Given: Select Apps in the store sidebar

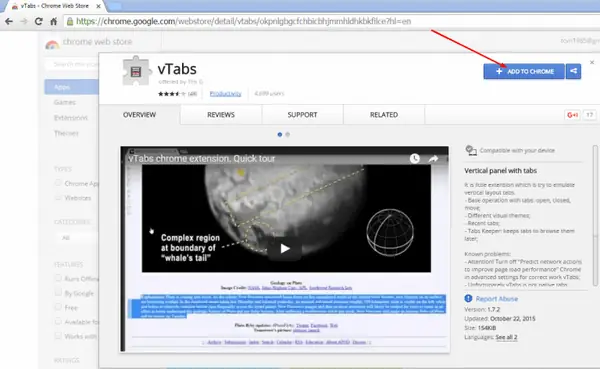Looking at the screenshot, I should (72, 87).
